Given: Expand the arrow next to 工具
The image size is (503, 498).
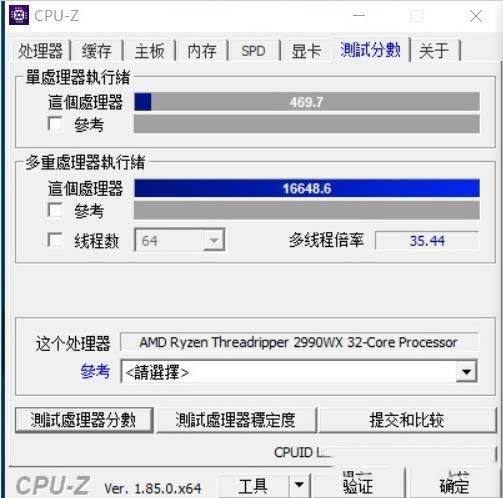Looking at the screenshot, I should [x=299, y=486].
